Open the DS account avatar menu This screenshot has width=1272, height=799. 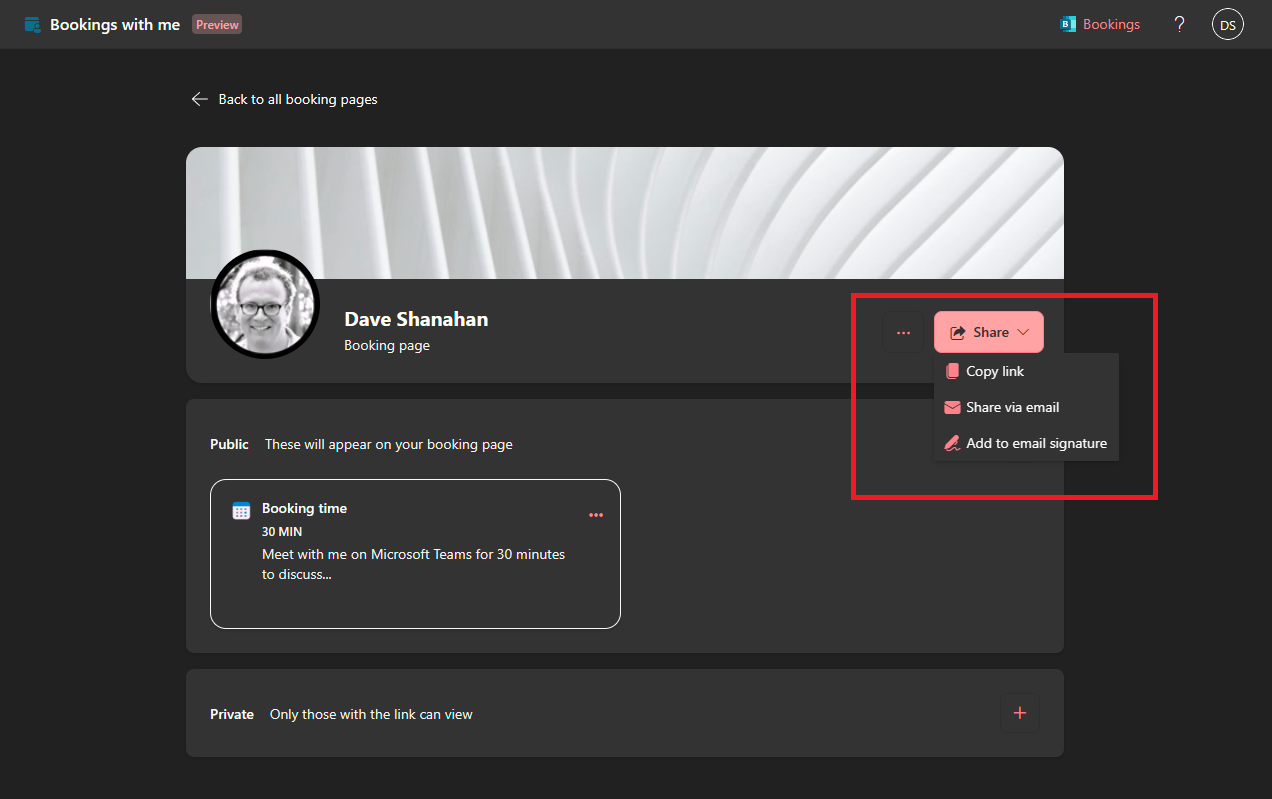(1227, 24)
